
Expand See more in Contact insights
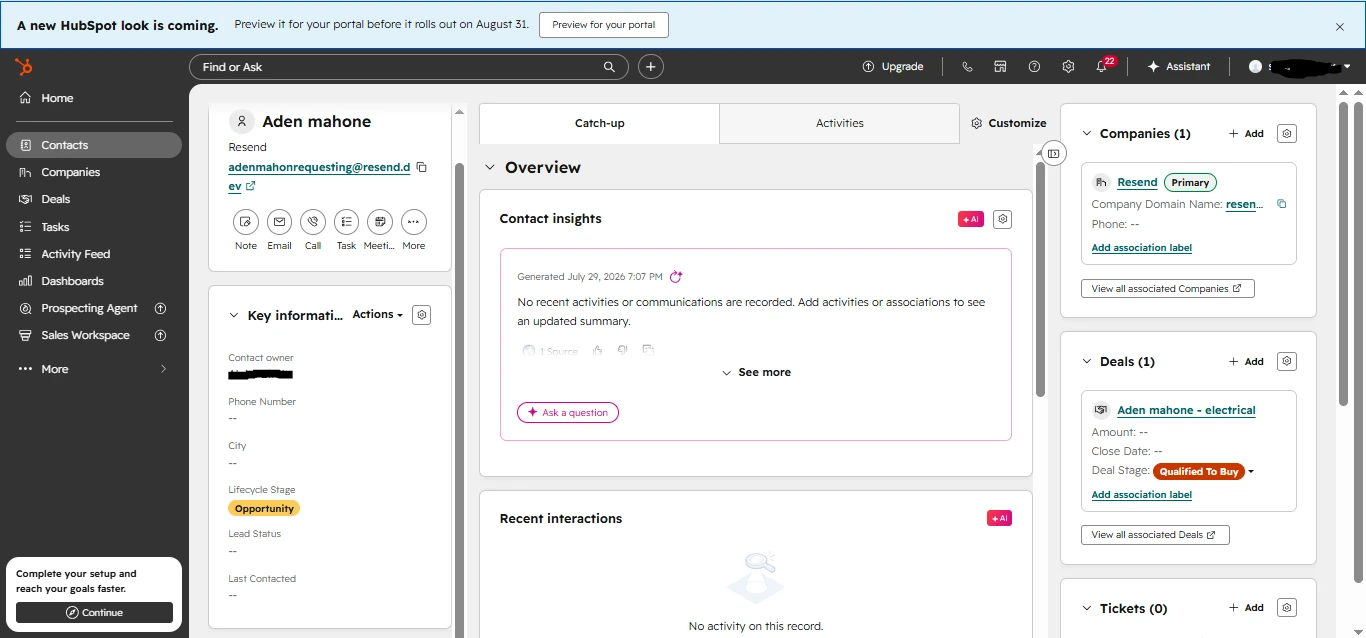point(756,372)
